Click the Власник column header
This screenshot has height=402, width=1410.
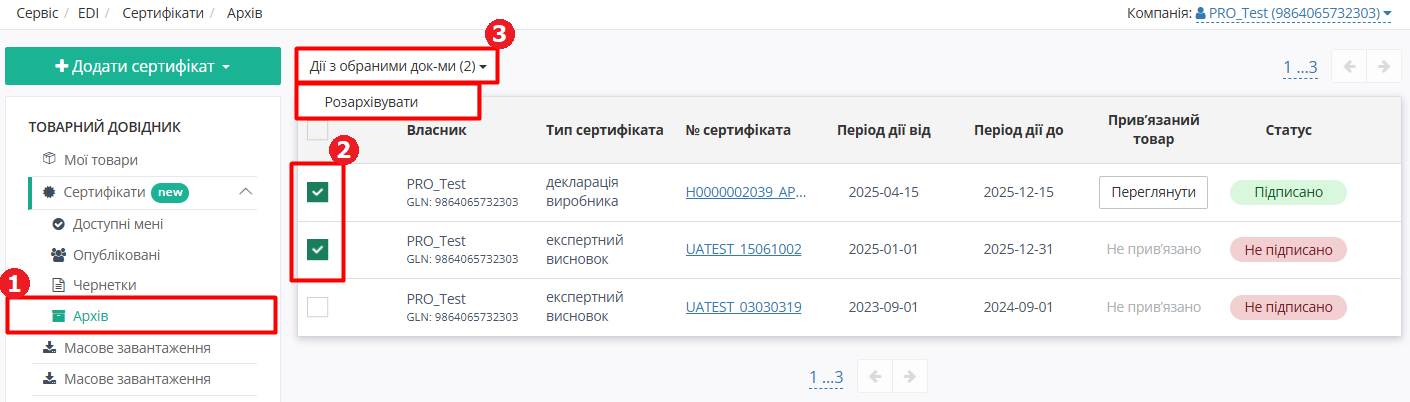437,130
